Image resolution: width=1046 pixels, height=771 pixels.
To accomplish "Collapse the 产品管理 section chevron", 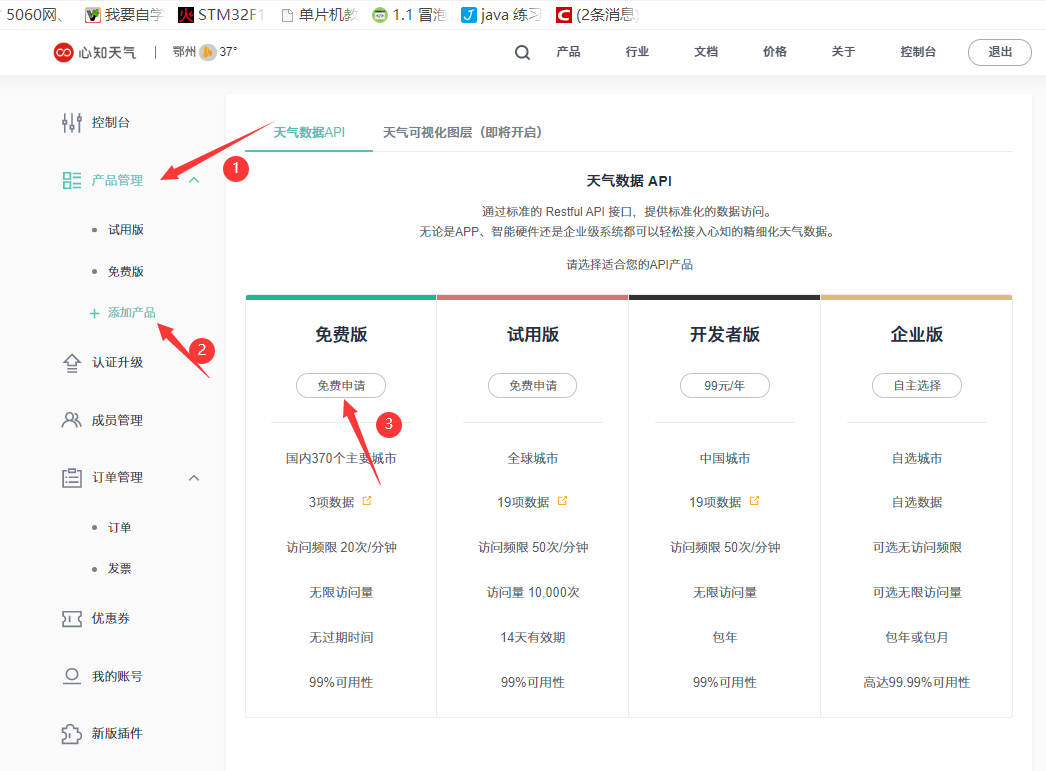I will pos(194,180).
